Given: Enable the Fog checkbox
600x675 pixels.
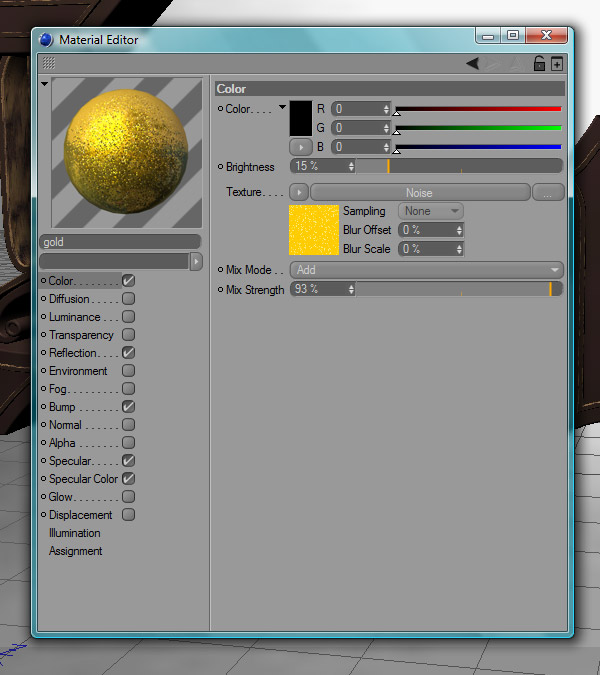Looking at the screenshot, I should 128,389.
